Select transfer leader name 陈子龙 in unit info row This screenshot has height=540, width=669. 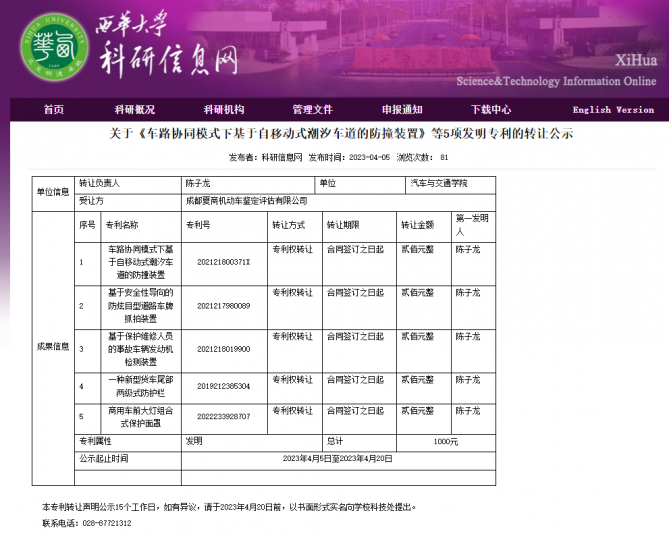coord(198,183)
